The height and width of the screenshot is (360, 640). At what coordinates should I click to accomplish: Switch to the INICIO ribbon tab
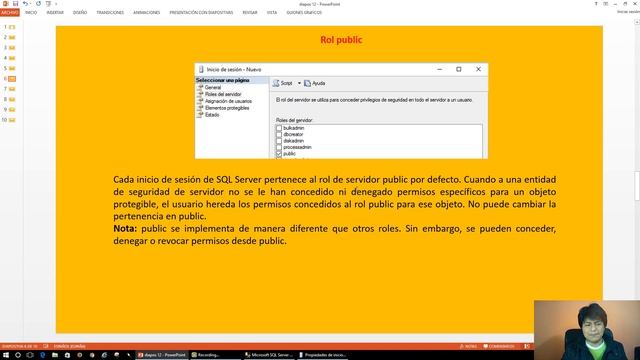tap(31, 13)
